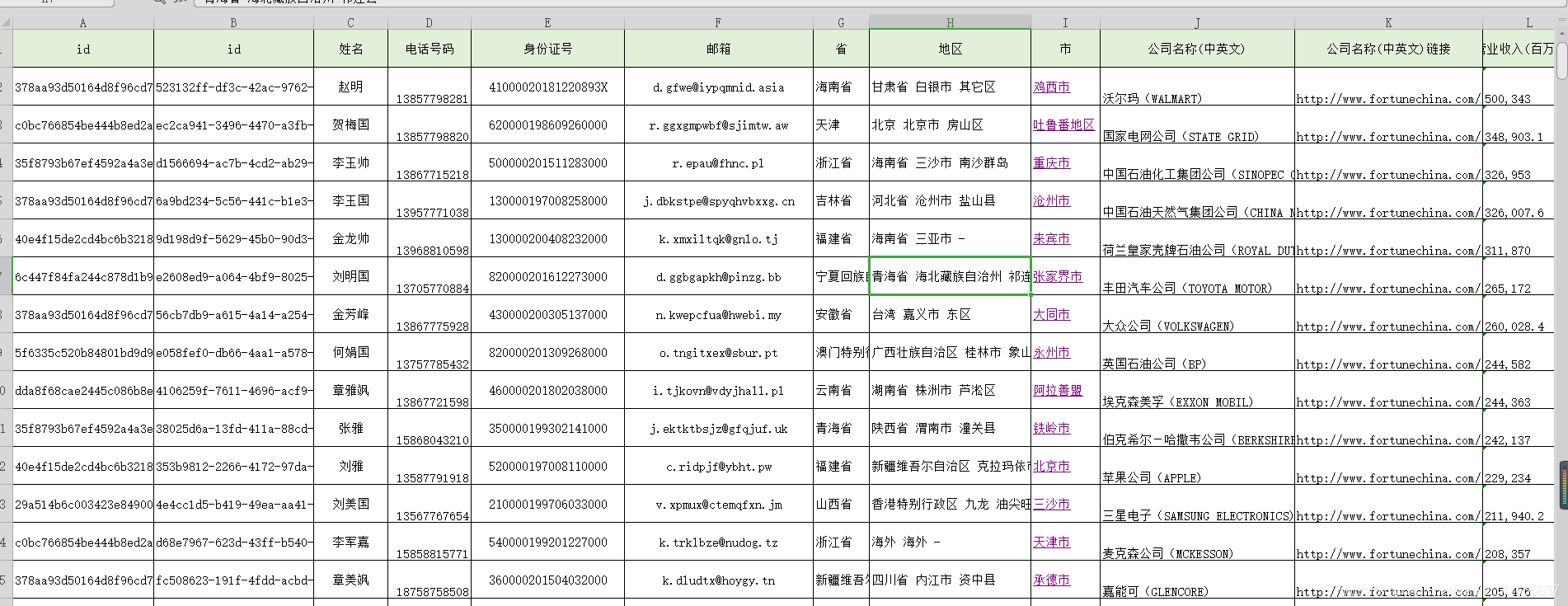Select column H header letter

950,23
